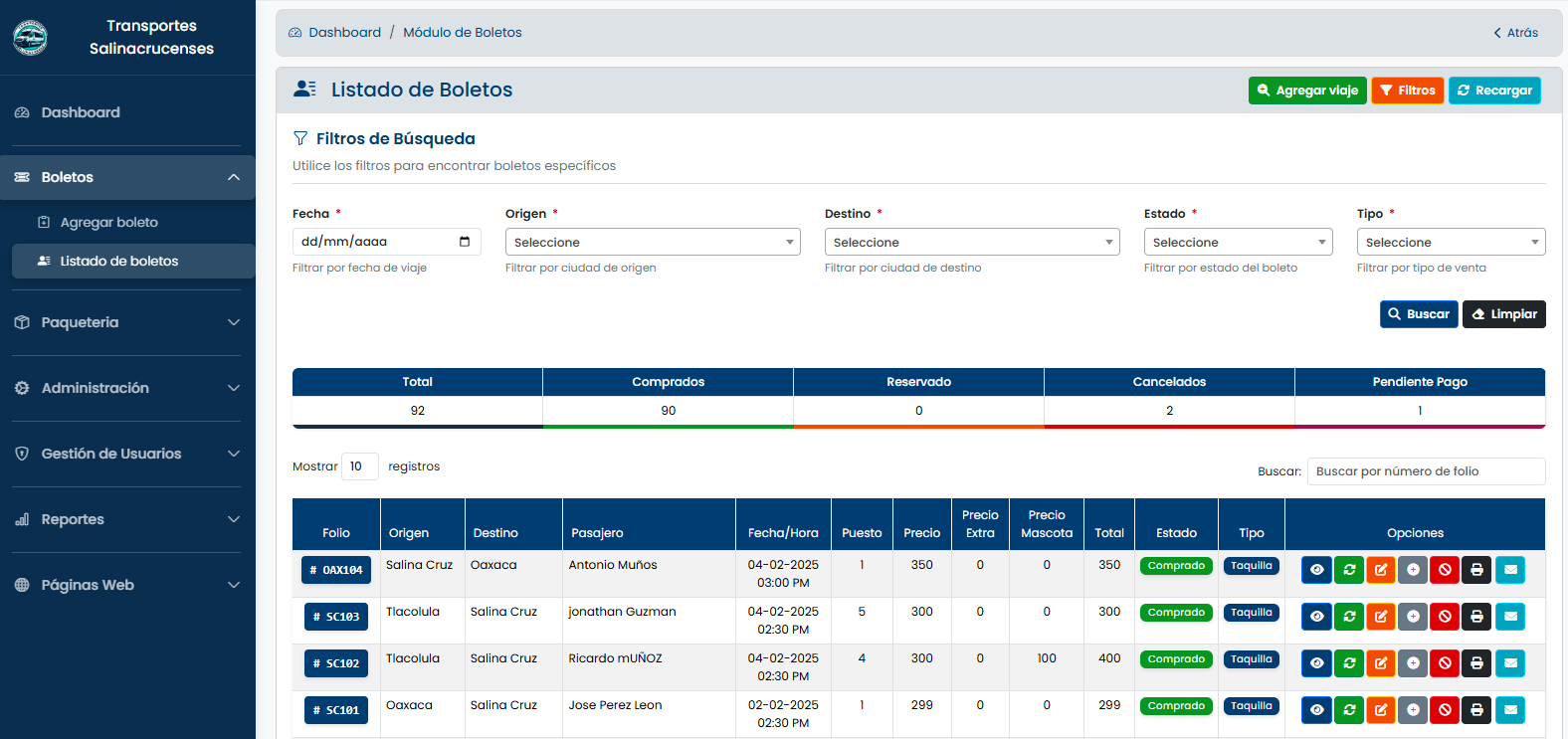The width and height of the screenshot is (1568, 739).
Task: Open the Estado dropdown
Action: (1239, 242)
